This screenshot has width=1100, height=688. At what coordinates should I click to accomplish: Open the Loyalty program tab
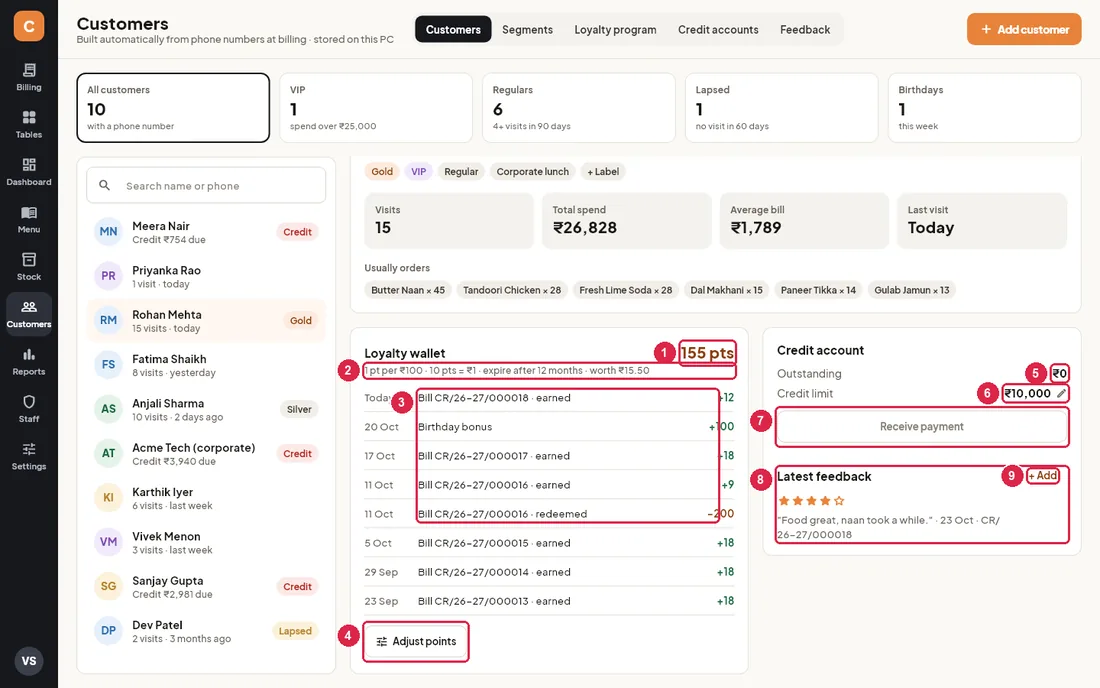tap(615, 29)
